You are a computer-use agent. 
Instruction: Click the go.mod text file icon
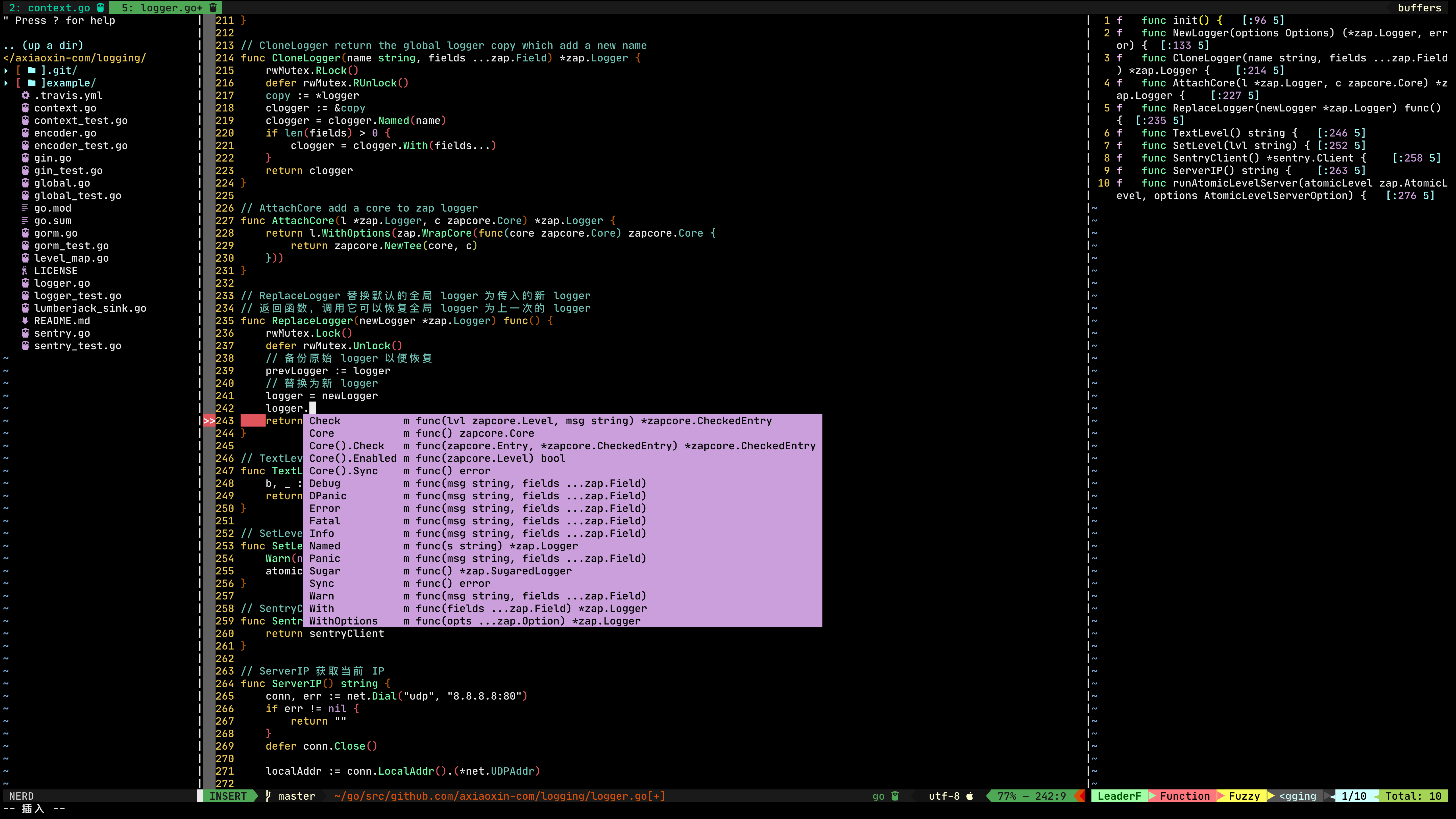25,208
